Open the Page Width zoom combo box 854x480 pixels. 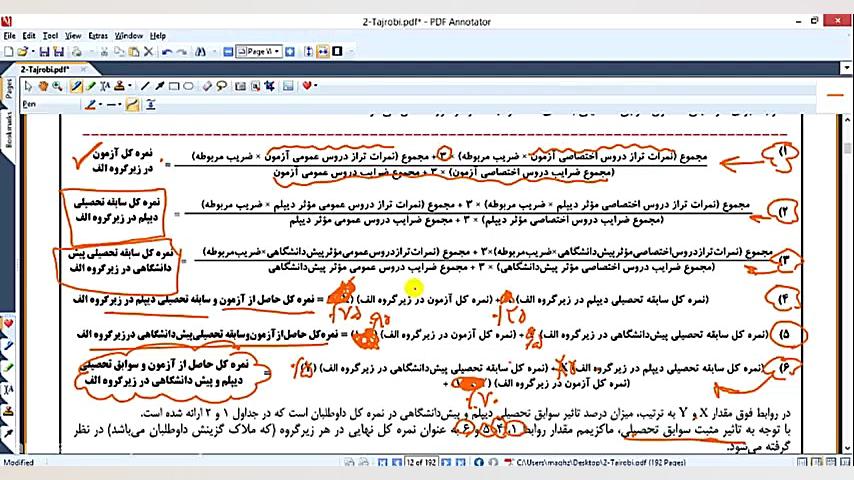[259, 52]
